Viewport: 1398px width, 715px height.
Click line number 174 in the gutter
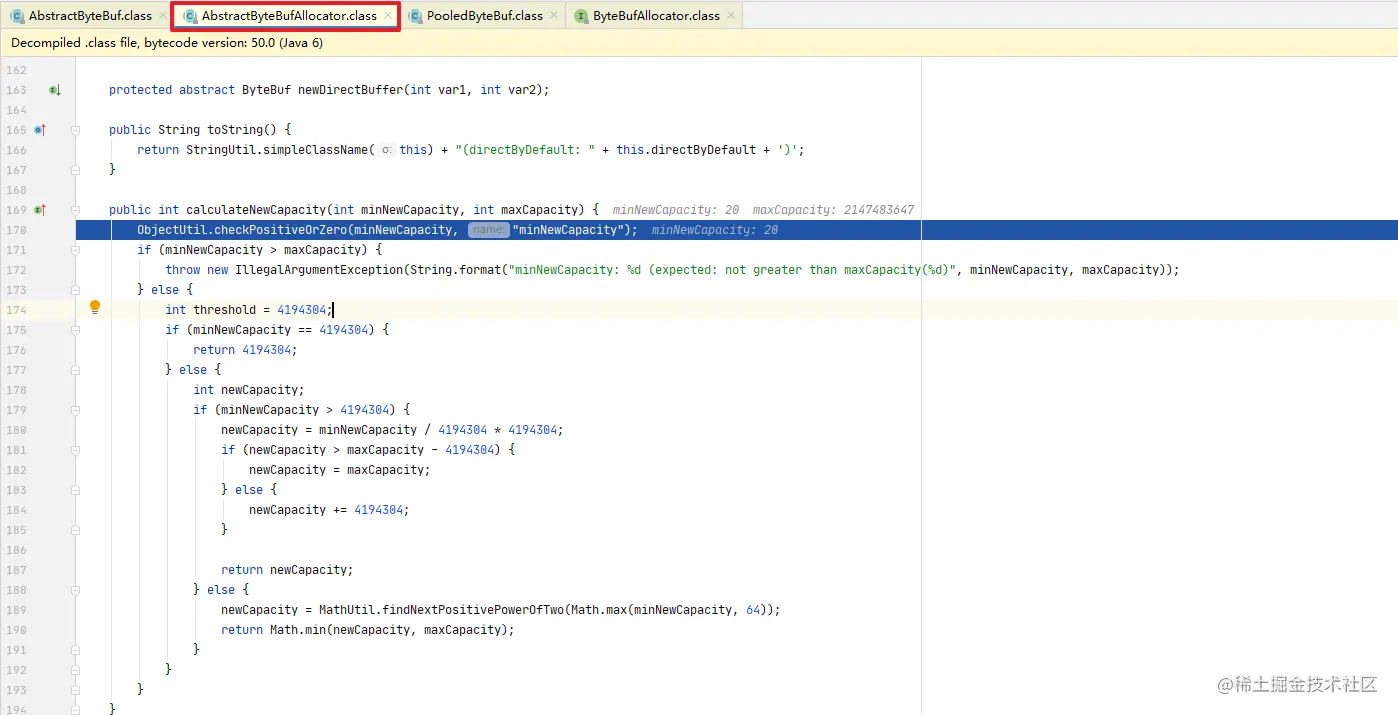[16, 310]
